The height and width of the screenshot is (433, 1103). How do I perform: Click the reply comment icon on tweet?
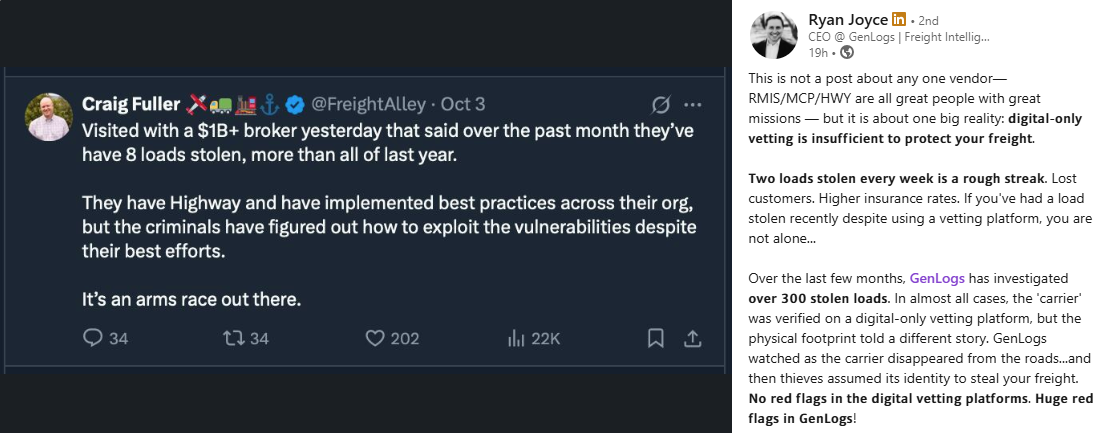click(93, 339)
